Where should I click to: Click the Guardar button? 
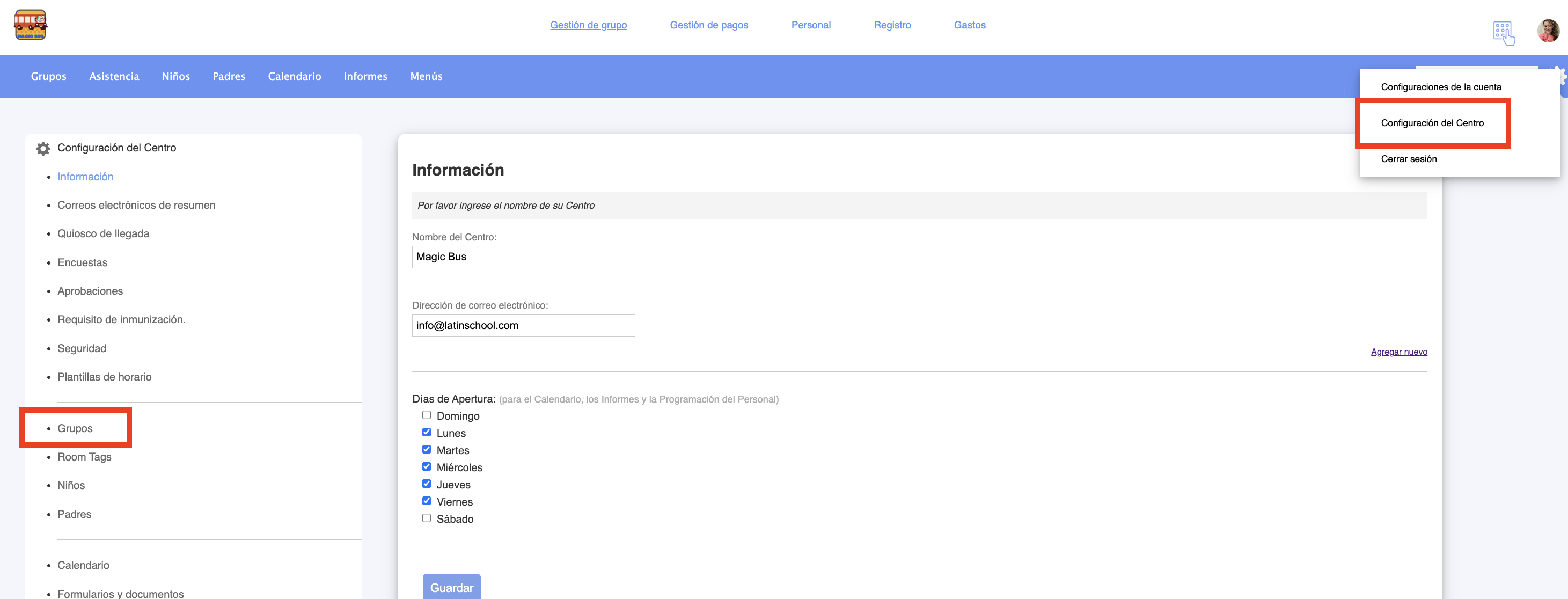pos(451,587)
